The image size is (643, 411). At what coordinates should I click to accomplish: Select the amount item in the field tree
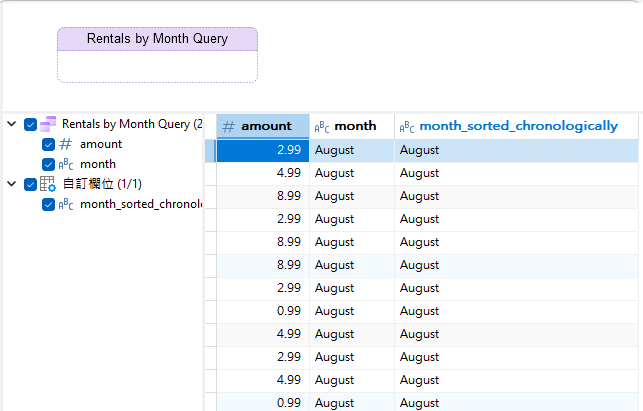[x=101, y=144]
